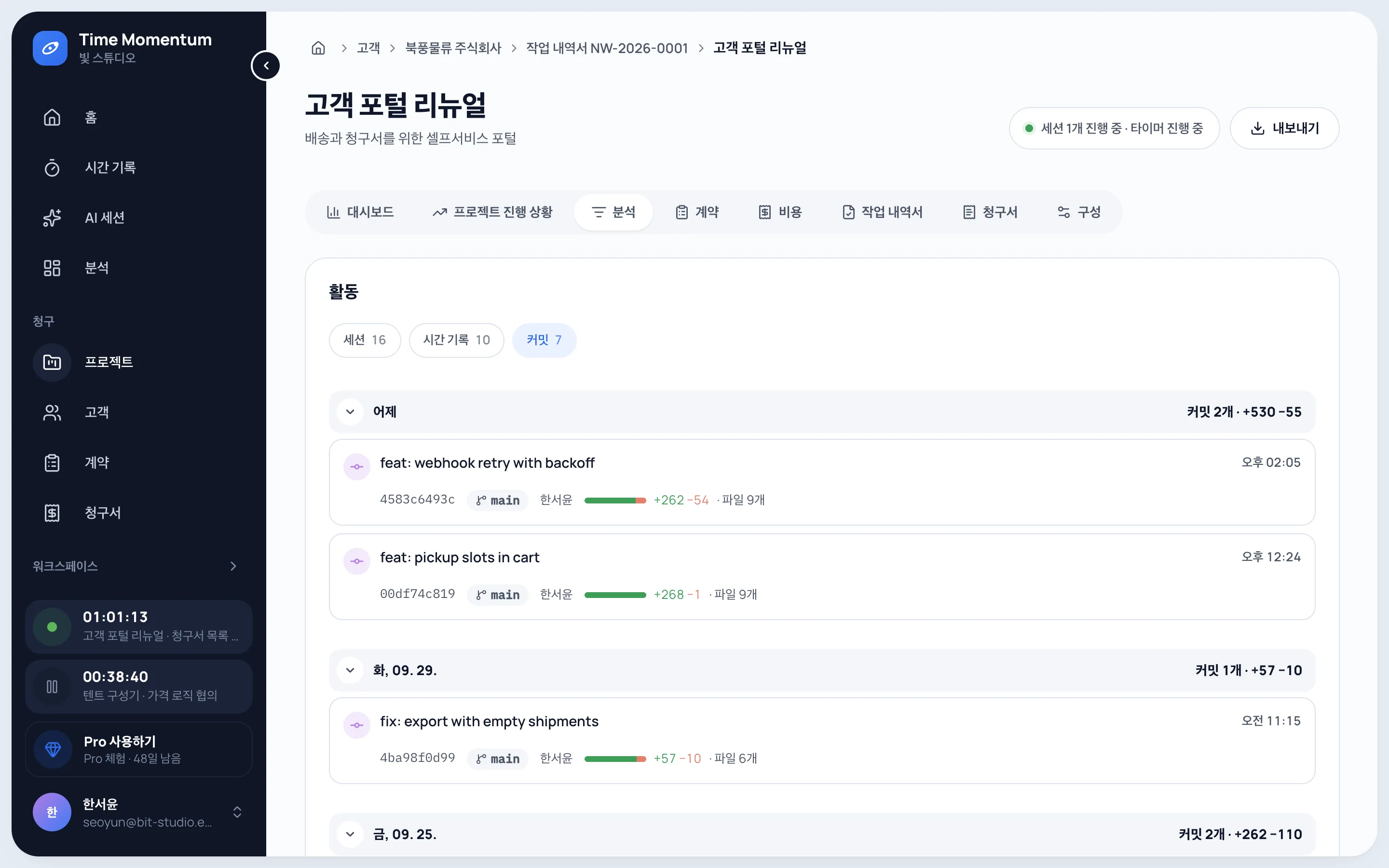
Task: Switch to the 프로젝트 진행 상황 tab
Action: pyautogui.click(x=492, y=212)
